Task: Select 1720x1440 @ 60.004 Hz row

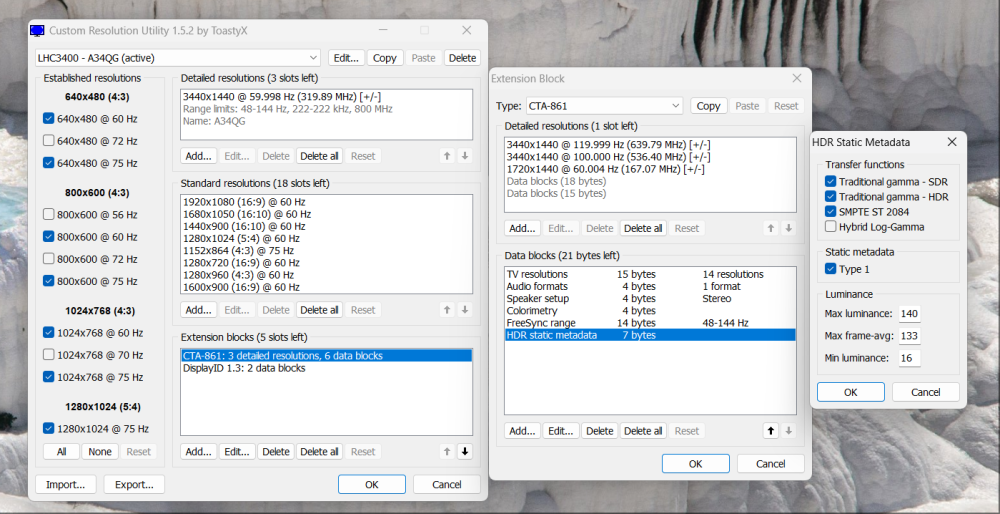Action: (650, 169)
